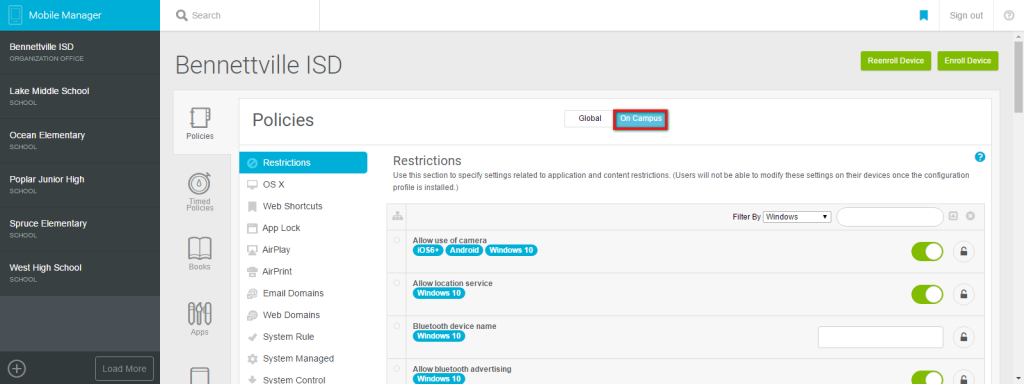Click the search magnifier icon
Screen dimensions: 1024x384
[x=182, y=15]
